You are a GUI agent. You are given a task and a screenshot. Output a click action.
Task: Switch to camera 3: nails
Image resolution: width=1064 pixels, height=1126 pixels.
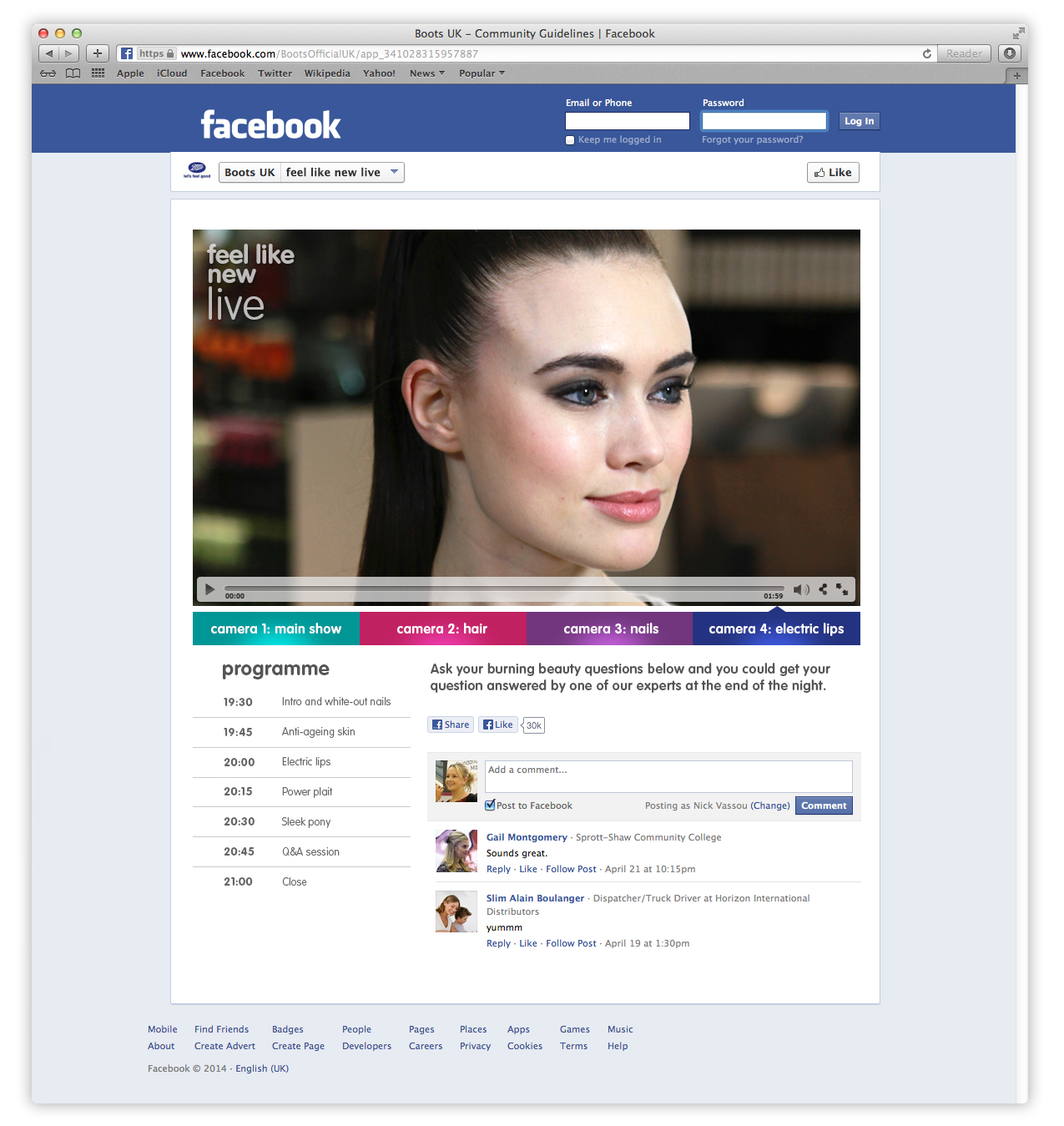tap(610, 629)
